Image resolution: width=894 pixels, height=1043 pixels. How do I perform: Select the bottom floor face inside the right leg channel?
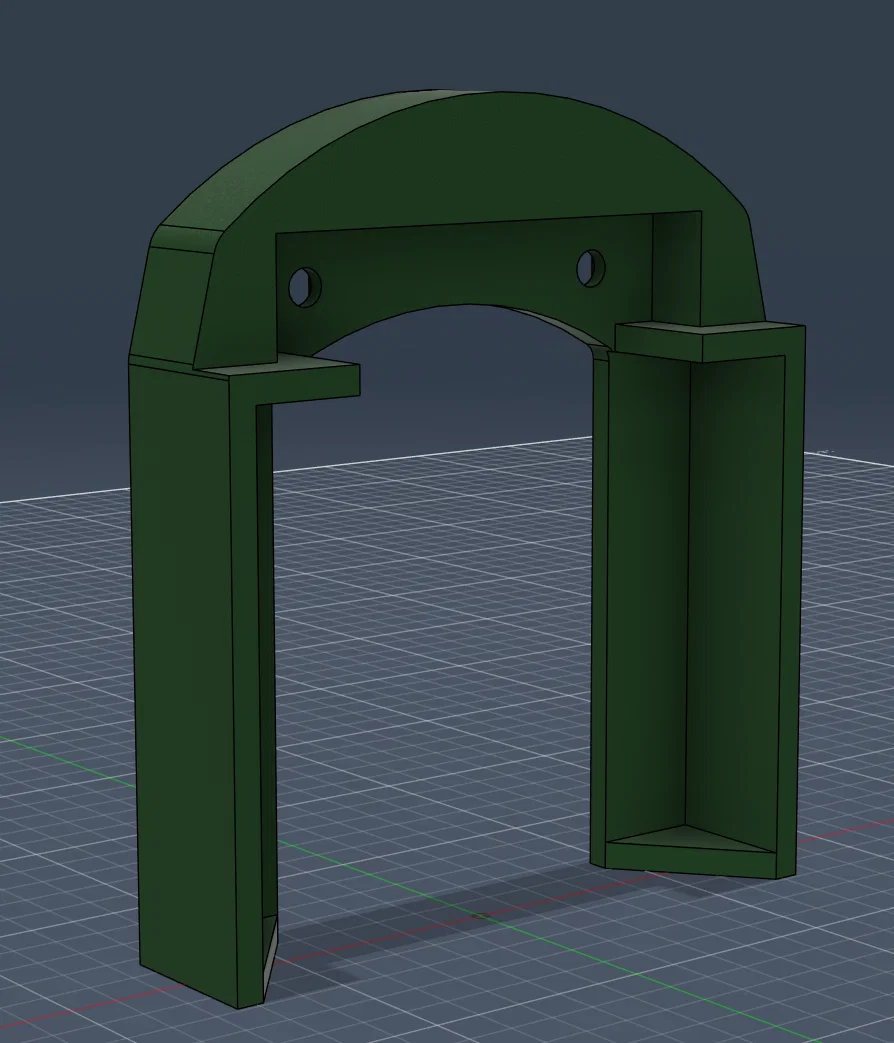[x=688, y=838]
